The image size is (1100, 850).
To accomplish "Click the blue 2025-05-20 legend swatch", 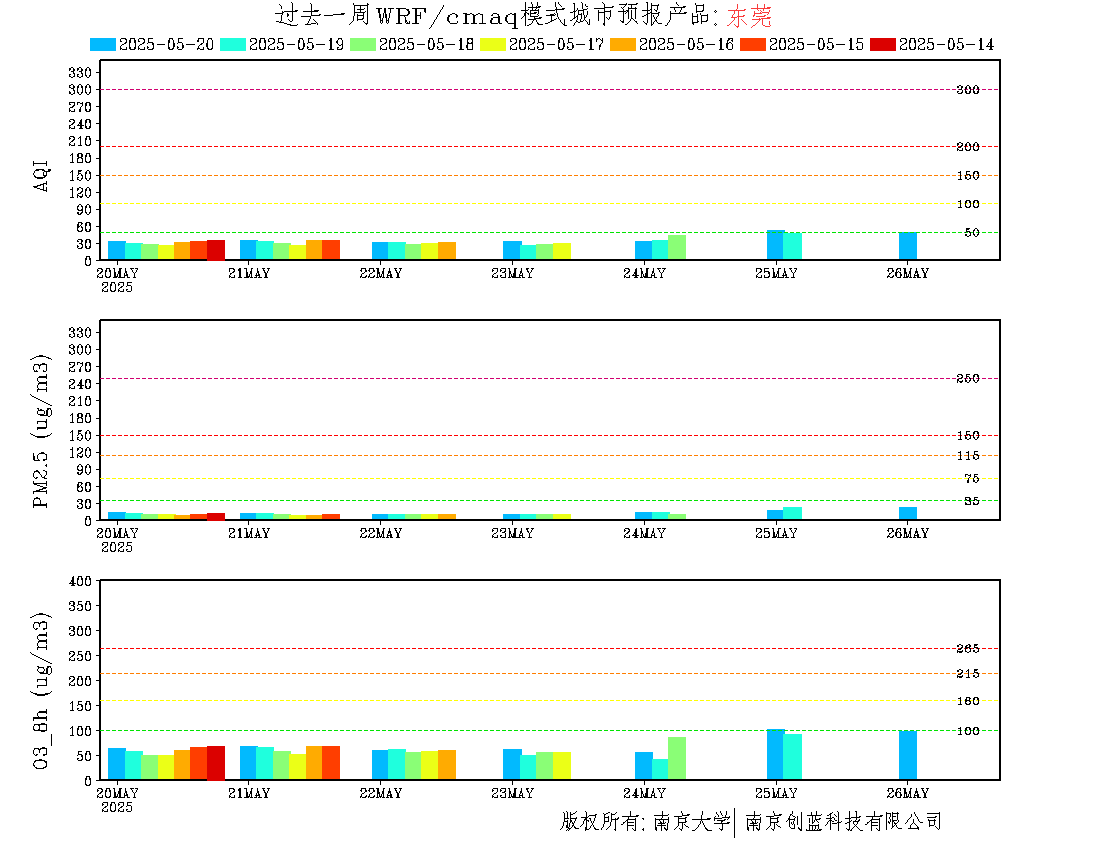I will coord(102,44).
